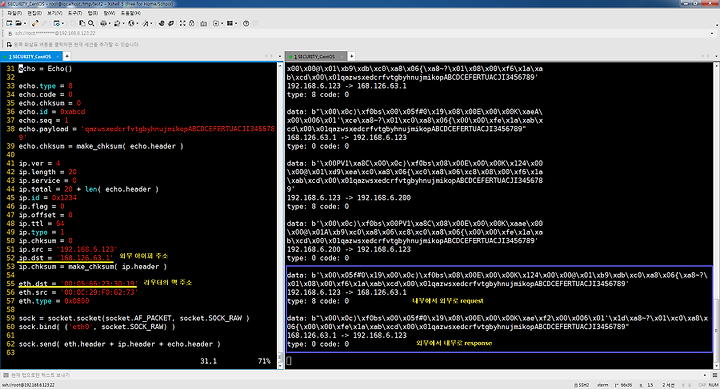Expand Open folder dropdown arrow

[25, 23]
